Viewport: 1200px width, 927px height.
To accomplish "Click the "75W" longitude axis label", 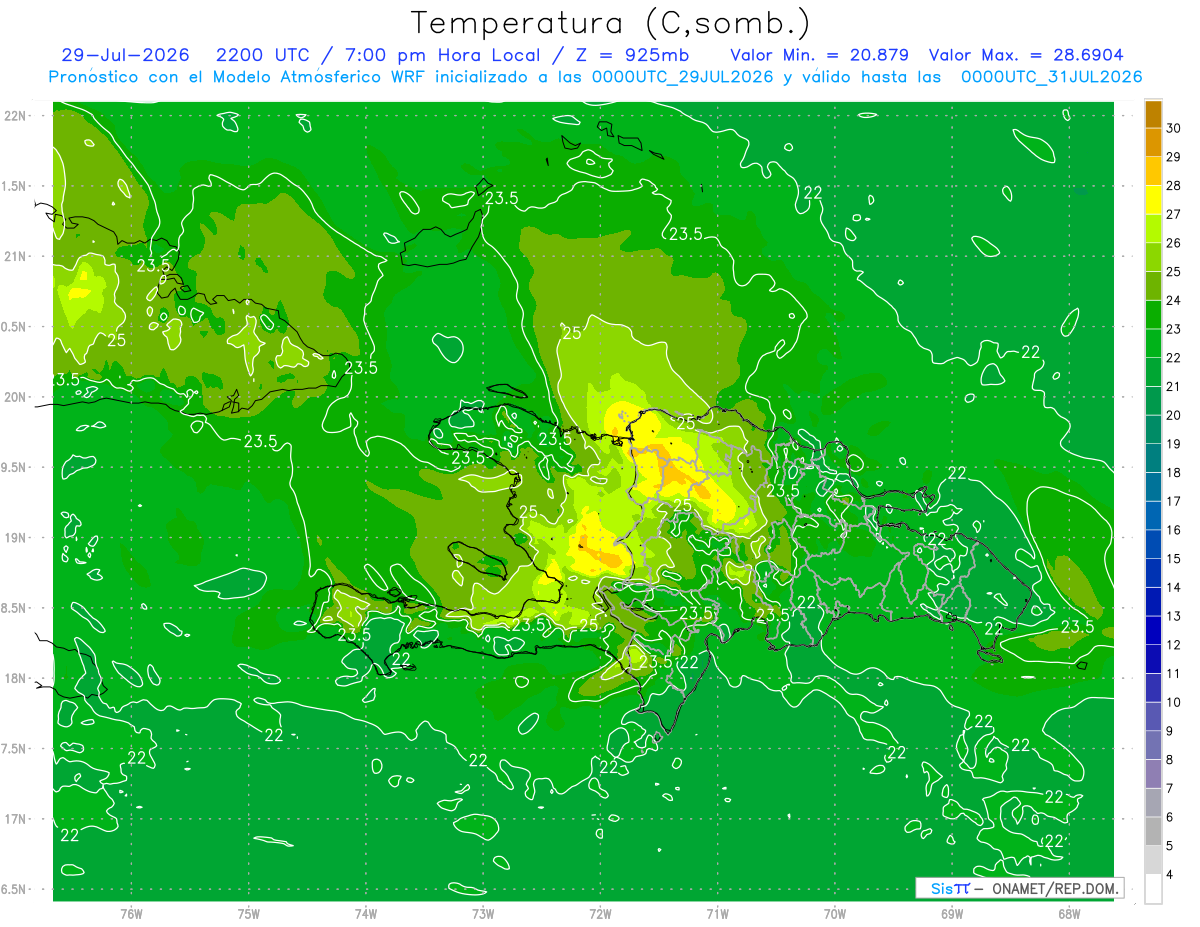I will click(248, 913).
